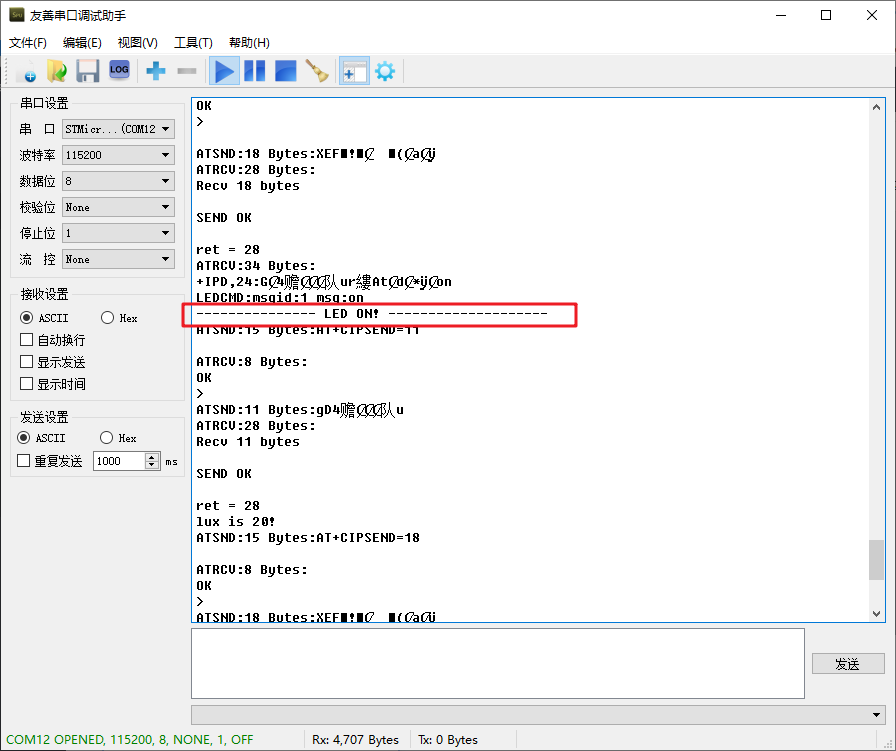Click the blue plus toolbar icon
This screenshot has height=751, width=896.
click(155, 71)
